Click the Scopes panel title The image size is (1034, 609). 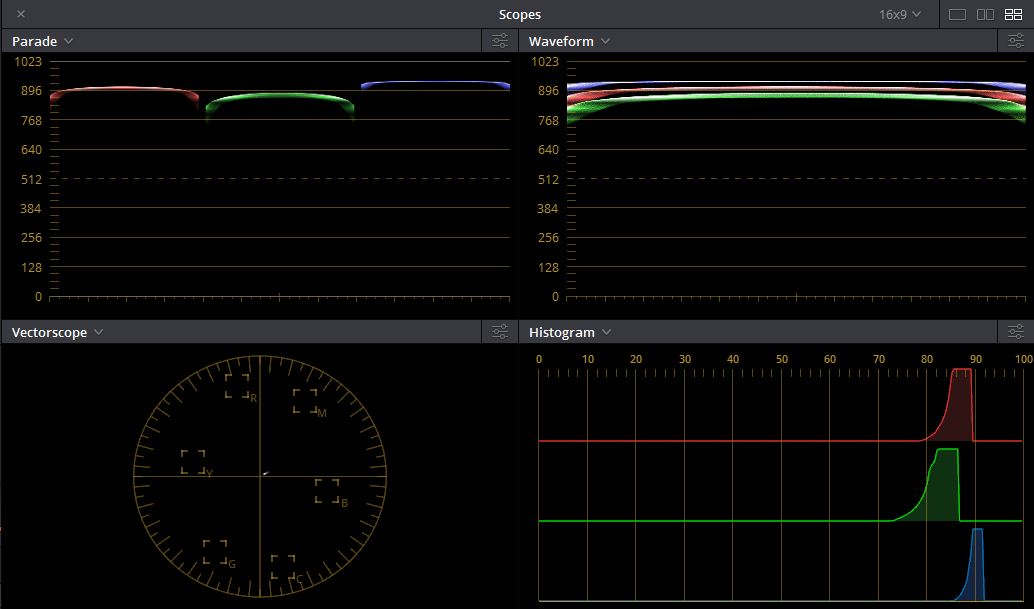pyautogui.click(x=520, y=14)
